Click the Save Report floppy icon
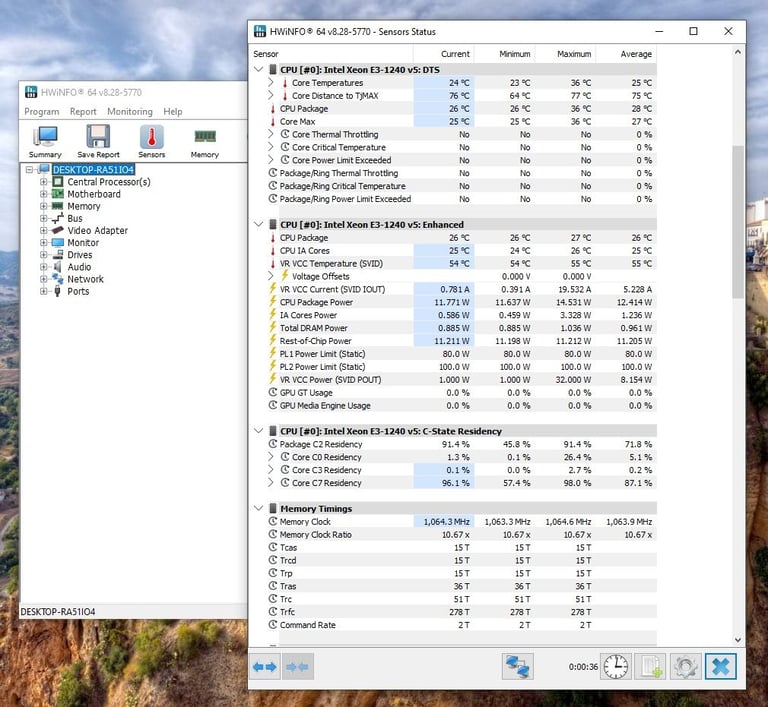 [x=98, y=142]
